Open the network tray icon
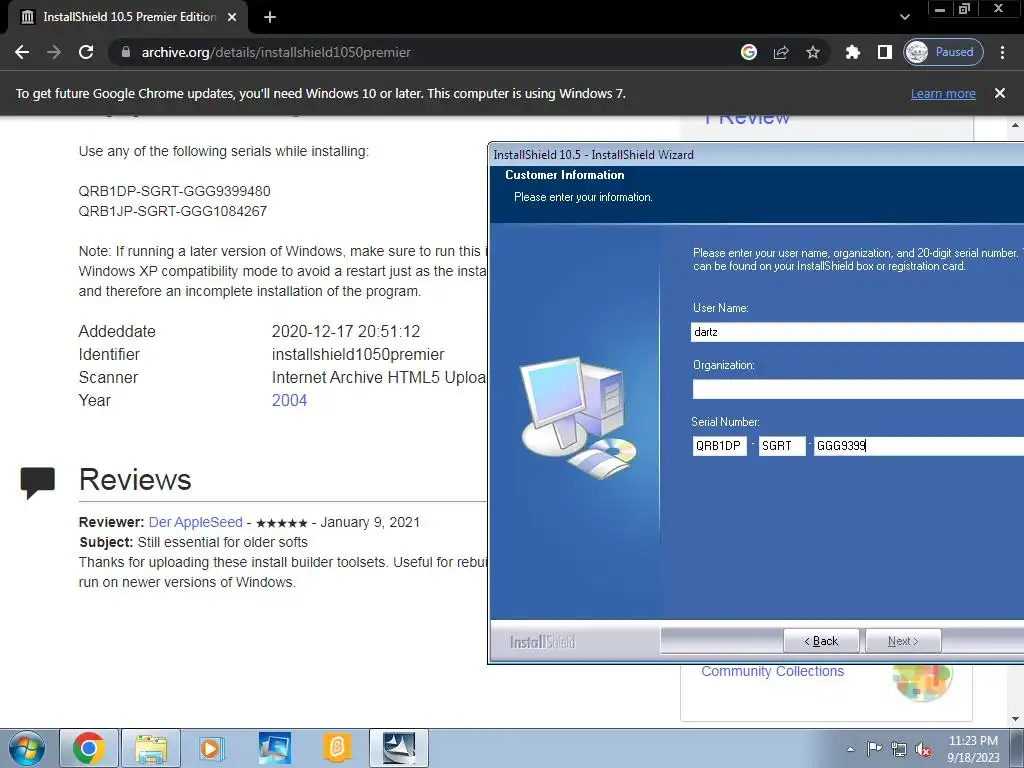Viewport: 1024px width, 768px height. click(899, 750)
